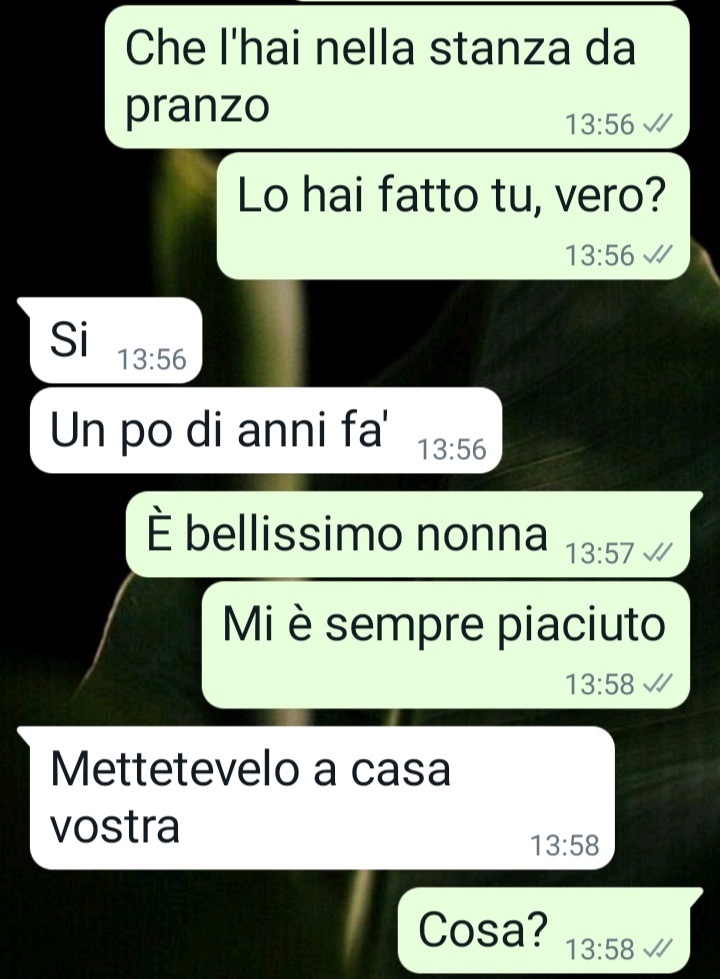The width and height of the screenshot is (720, 979).
Task: Select the 'Mi è sempre piaciuto' message
Action: pyautogui.click(x=446, y=645)
